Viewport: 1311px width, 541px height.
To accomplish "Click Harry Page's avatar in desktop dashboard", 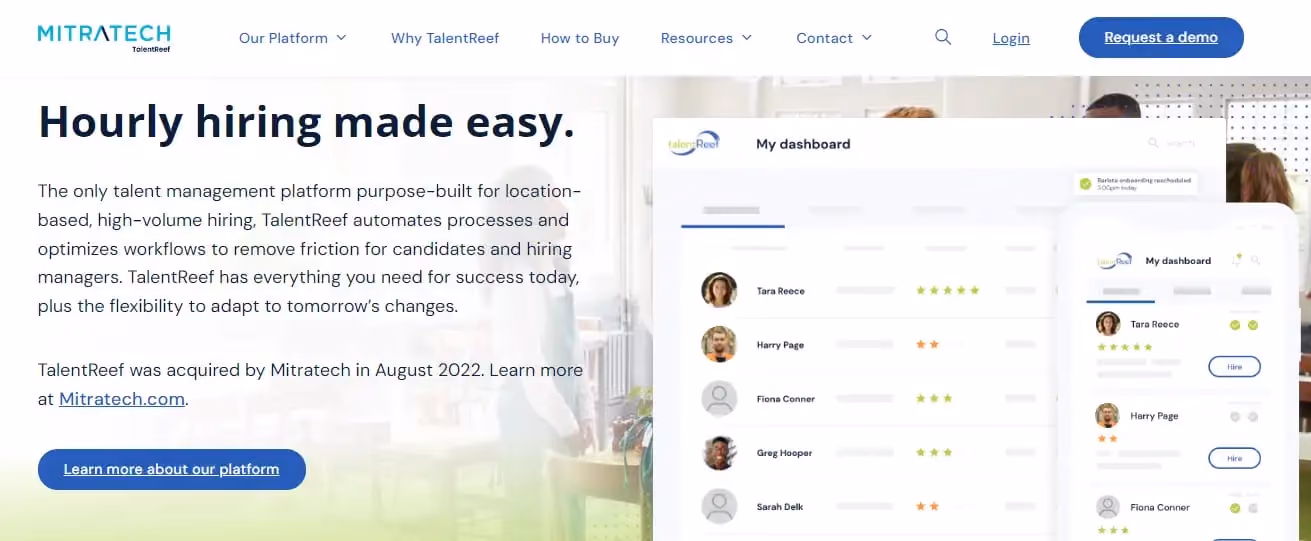I will (x=719, y=344).
